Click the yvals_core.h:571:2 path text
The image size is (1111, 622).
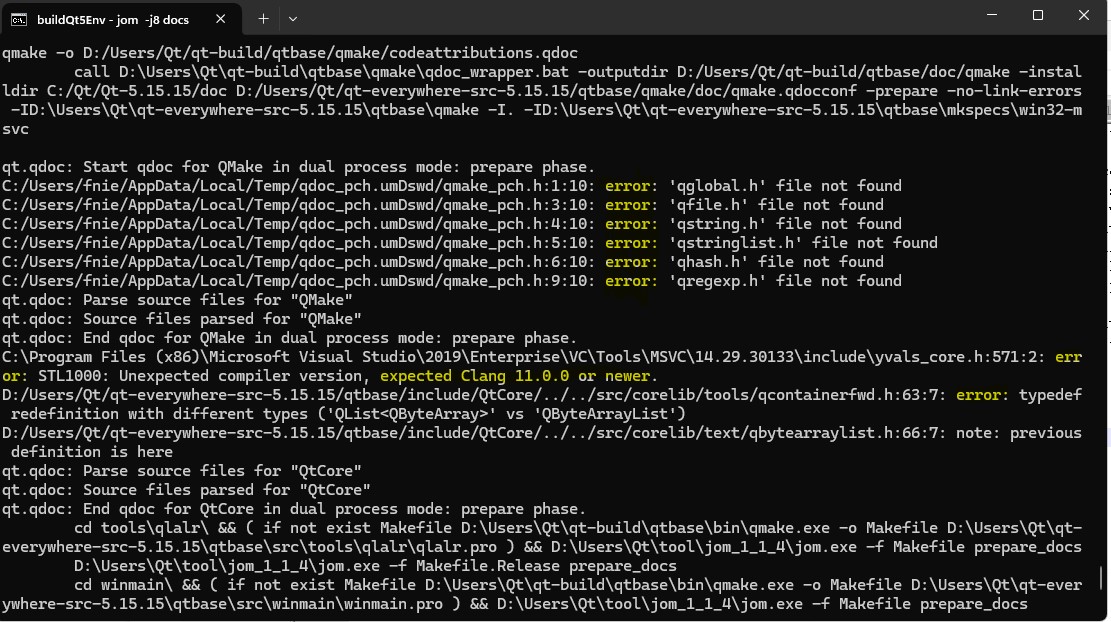524,357
